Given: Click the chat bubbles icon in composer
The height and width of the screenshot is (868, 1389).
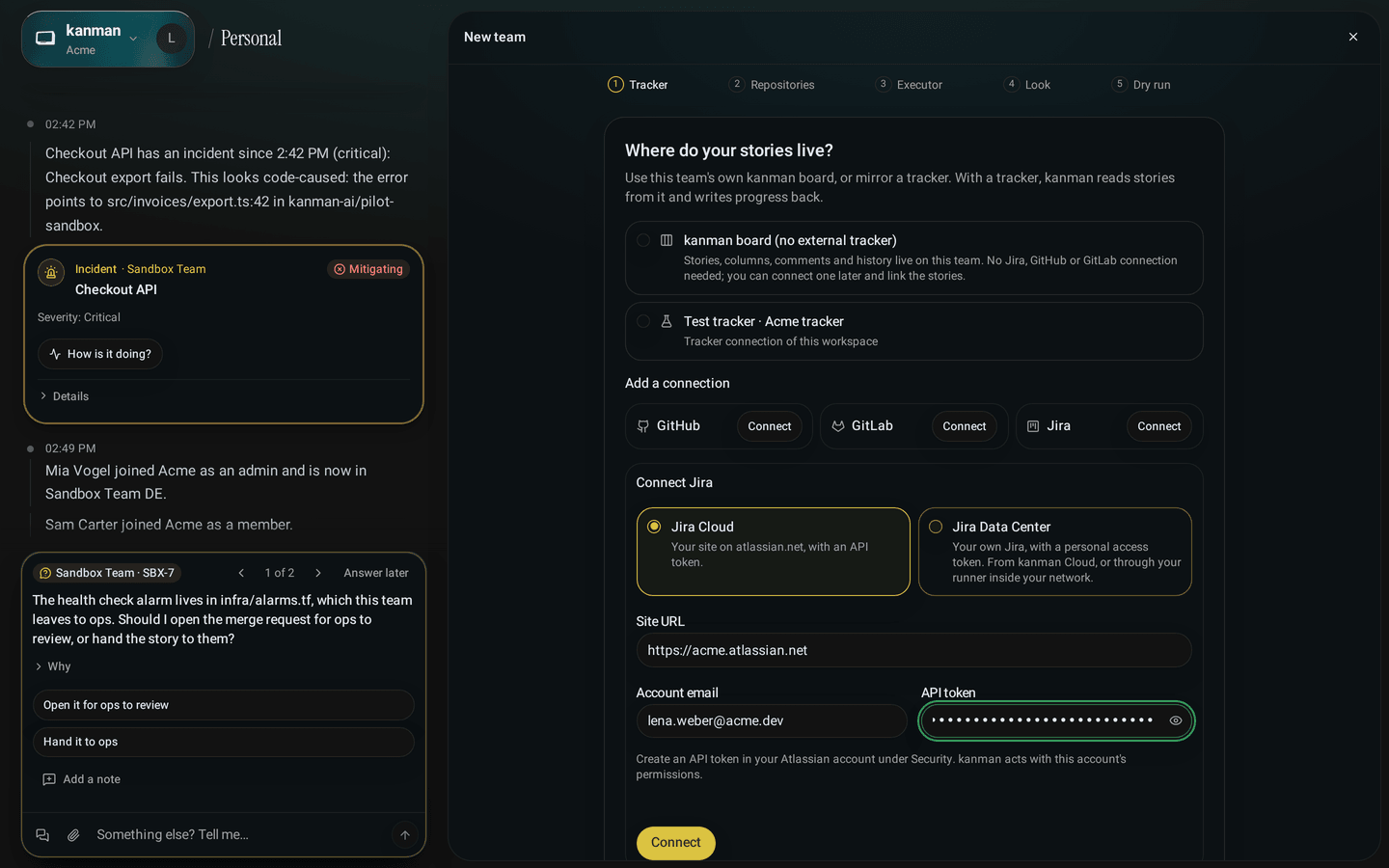Looking at the screenshot, I should coord(42,835).
